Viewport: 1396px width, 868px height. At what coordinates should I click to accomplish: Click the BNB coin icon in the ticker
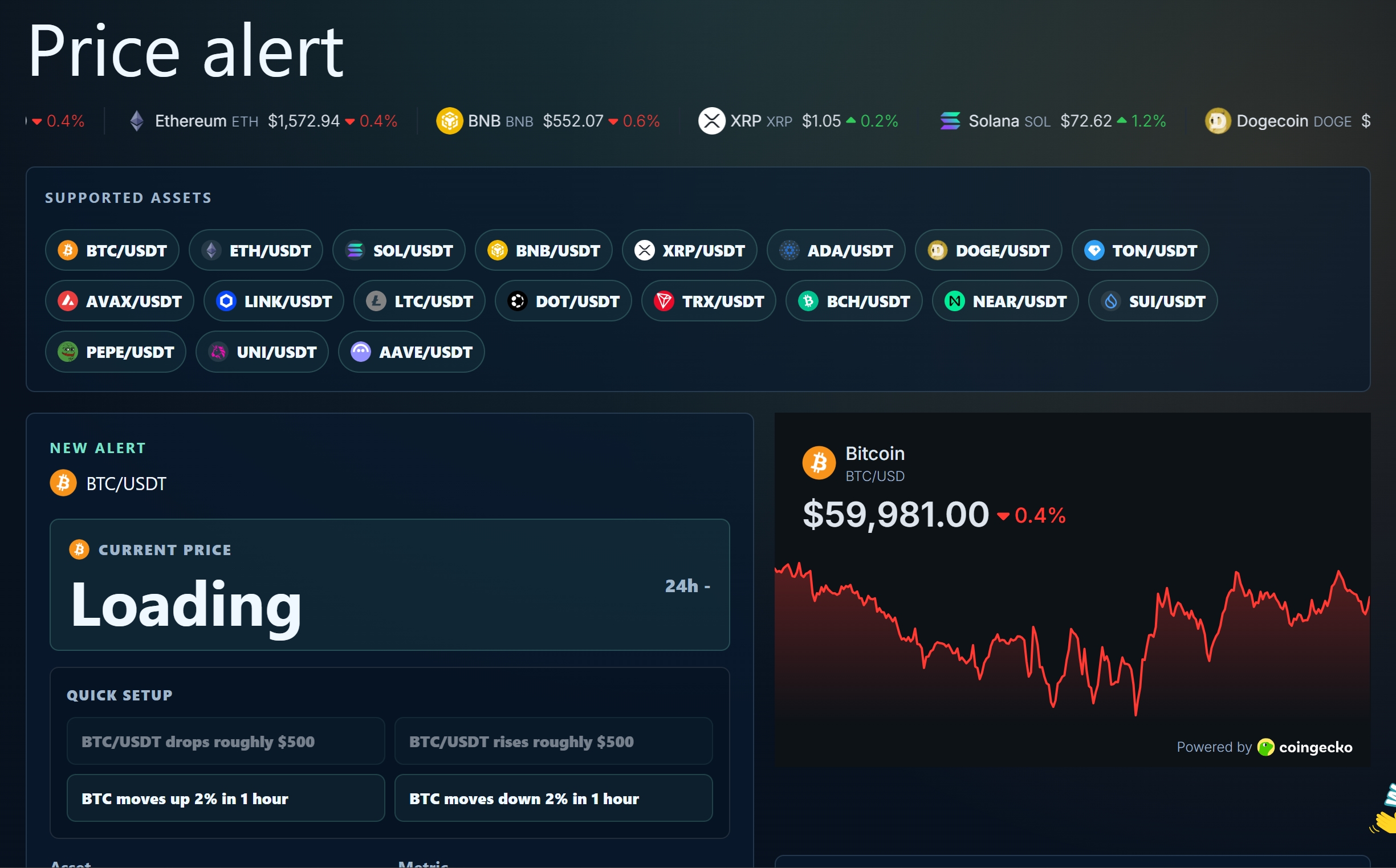449,121
